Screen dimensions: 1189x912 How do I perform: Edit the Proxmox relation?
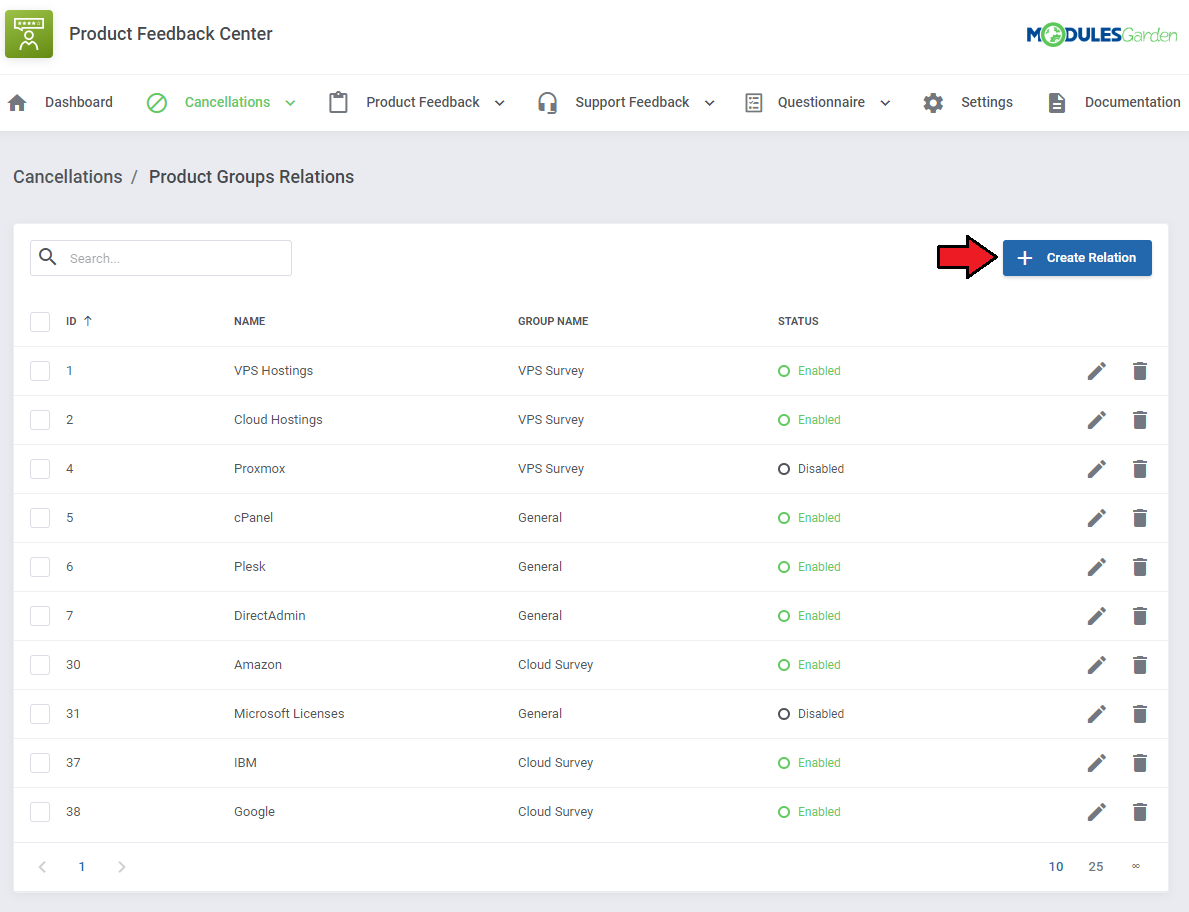[x=1096, y=469]
